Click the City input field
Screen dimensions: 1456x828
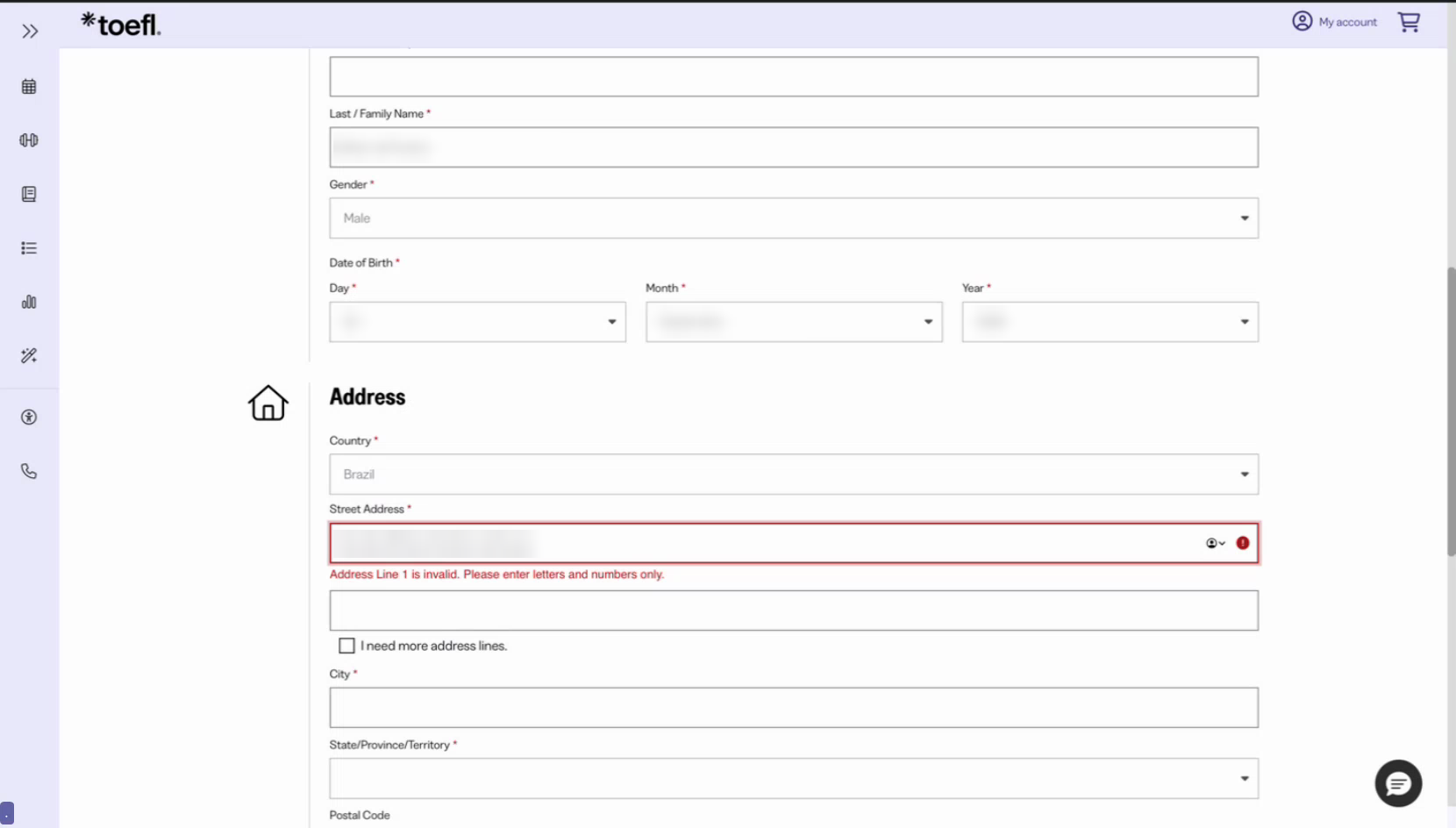pyautogui.click(x=794, y=707)
